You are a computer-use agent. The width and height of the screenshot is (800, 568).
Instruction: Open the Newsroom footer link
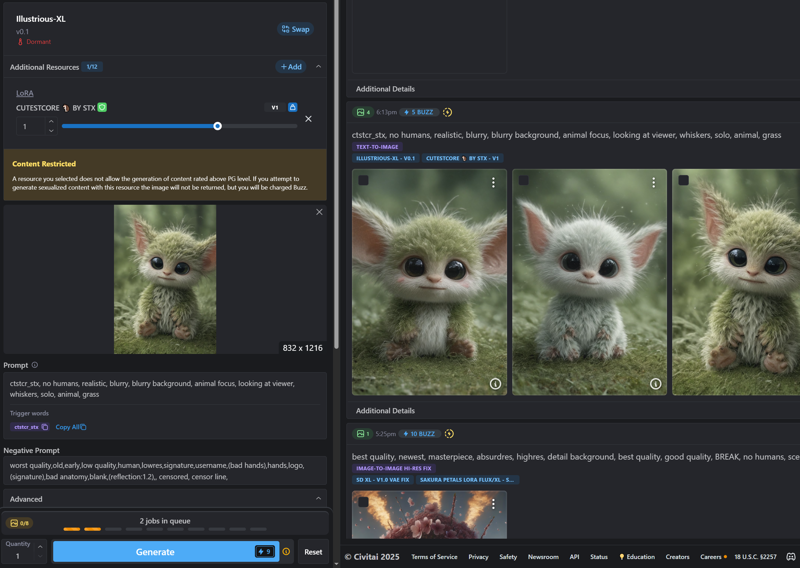coord(543,557)
